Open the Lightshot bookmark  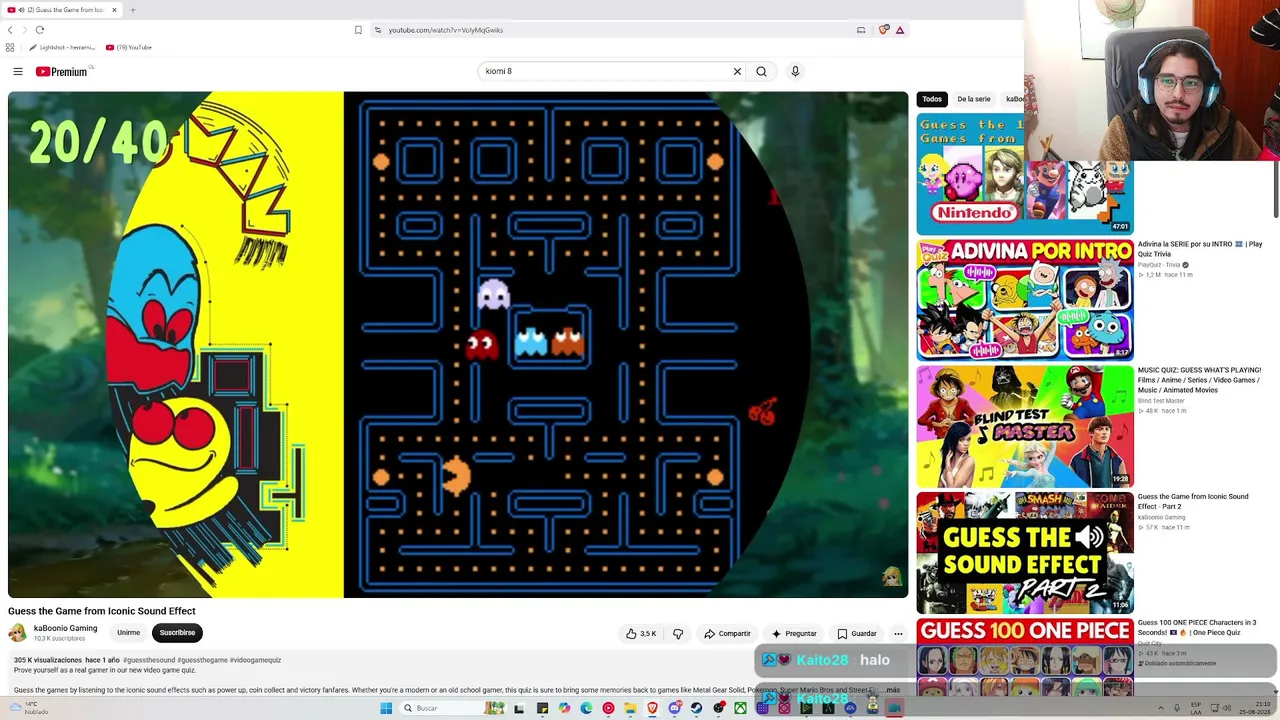[x=62, y=47]
